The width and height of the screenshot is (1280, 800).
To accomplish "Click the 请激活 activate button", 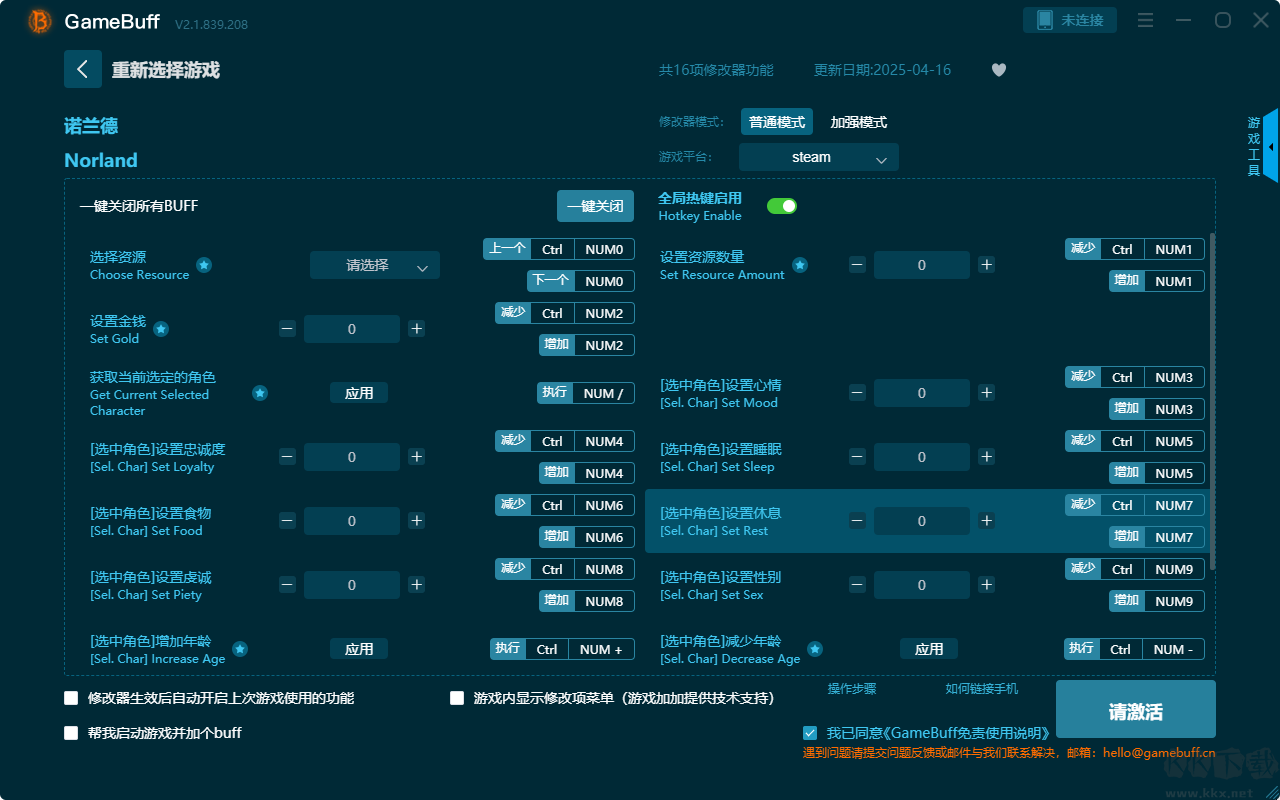I will click(1136, 711).
